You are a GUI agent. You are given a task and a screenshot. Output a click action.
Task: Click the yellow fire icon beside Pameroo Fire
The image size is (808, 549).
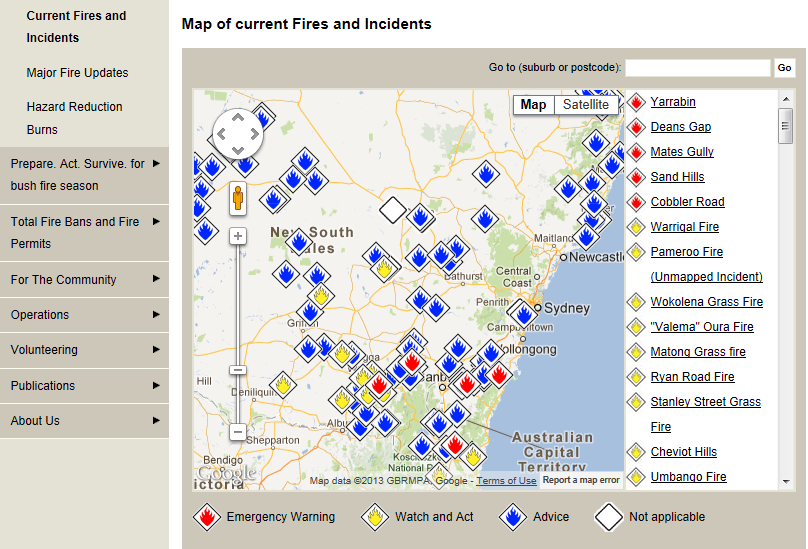(636, 252)
